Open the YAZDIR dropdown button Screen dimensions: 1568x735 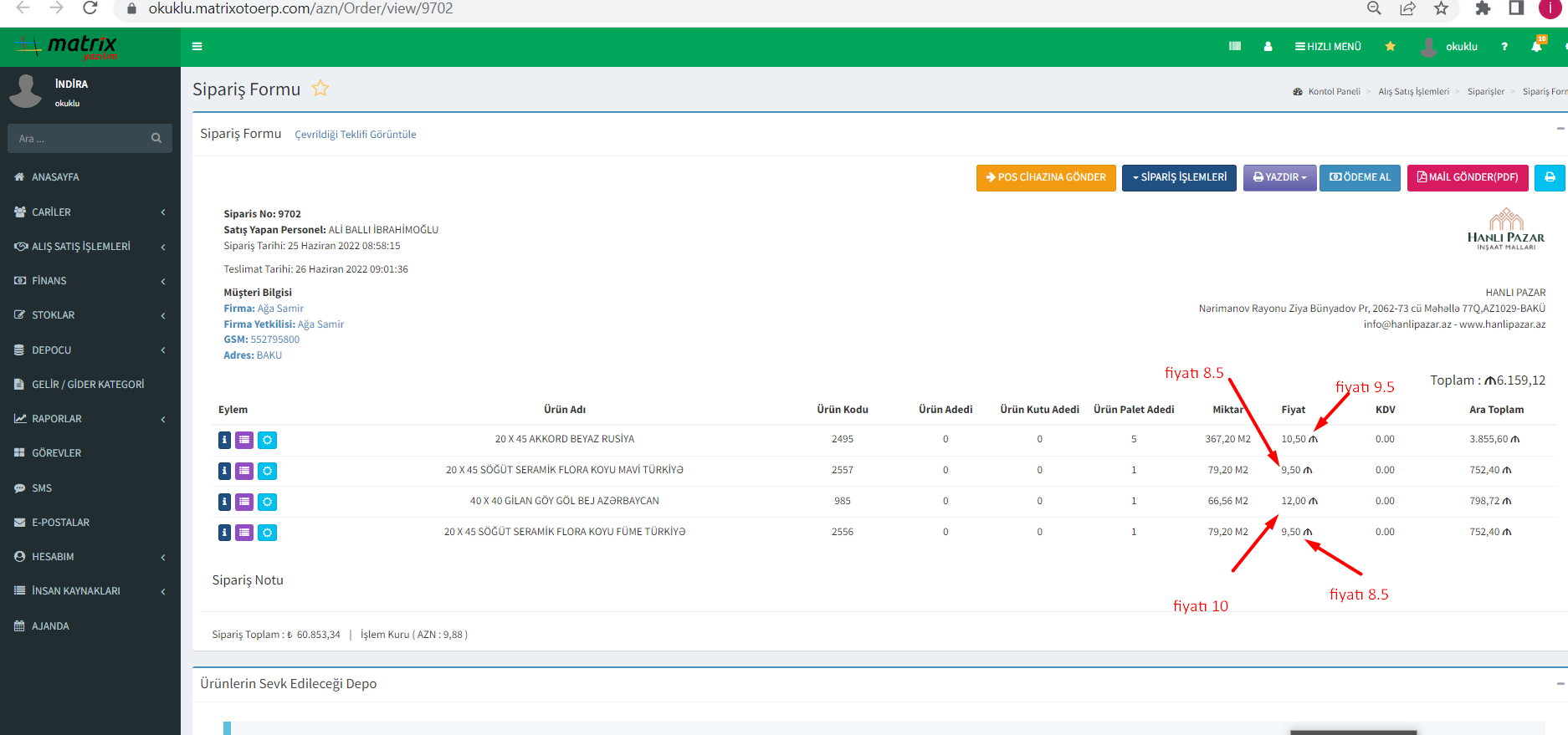coord(1279,177)
